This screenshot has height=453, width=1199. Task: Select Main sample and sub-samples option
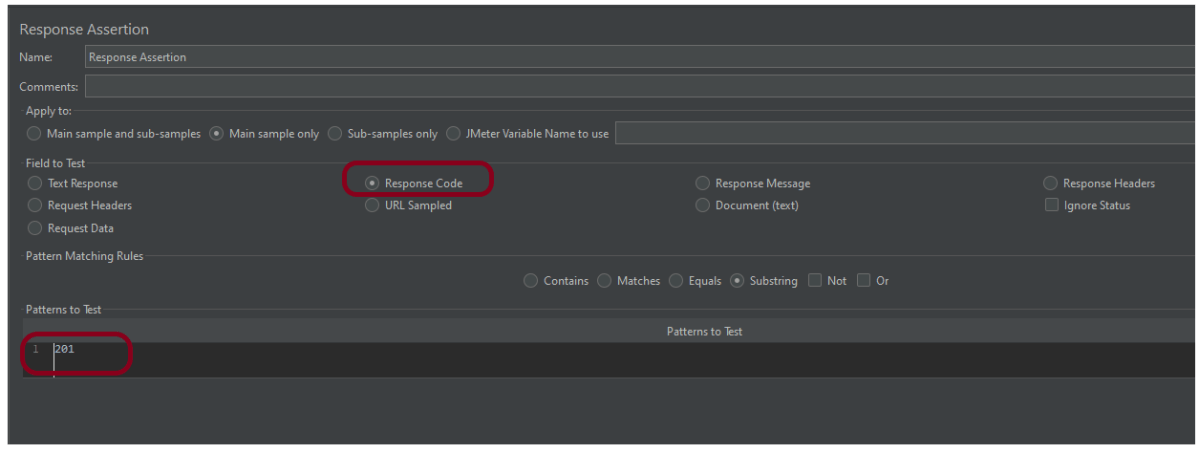click(35, 134)
